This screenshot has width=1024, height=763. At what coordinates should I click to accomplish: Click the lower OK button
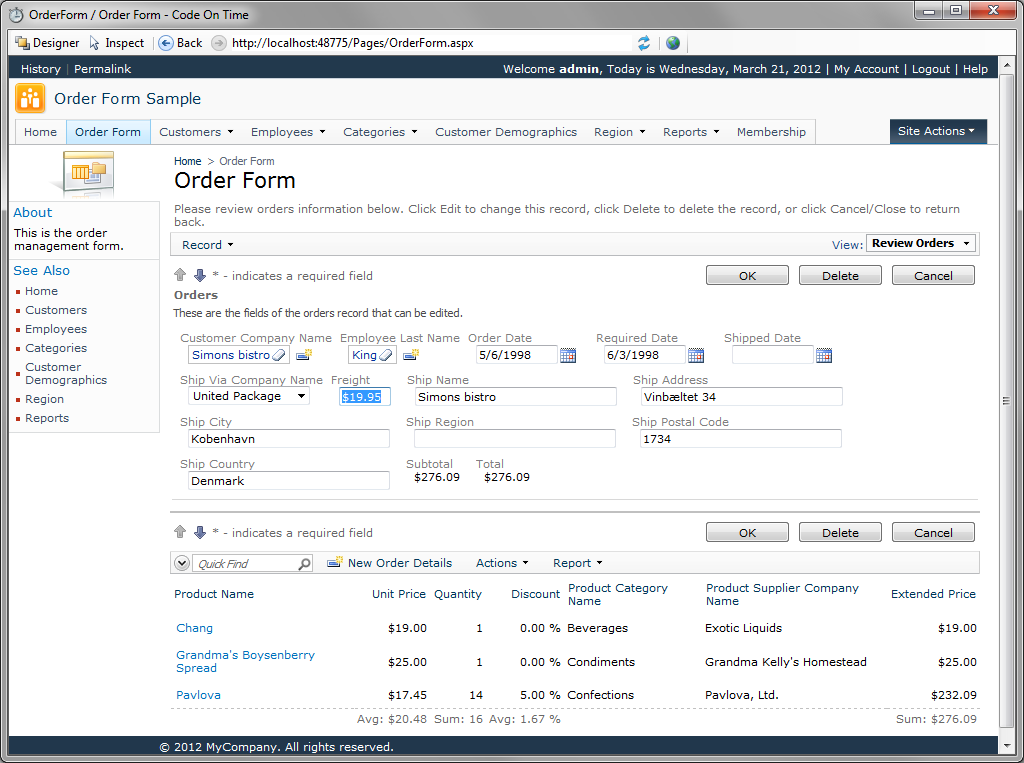click(x=747, y=532)
